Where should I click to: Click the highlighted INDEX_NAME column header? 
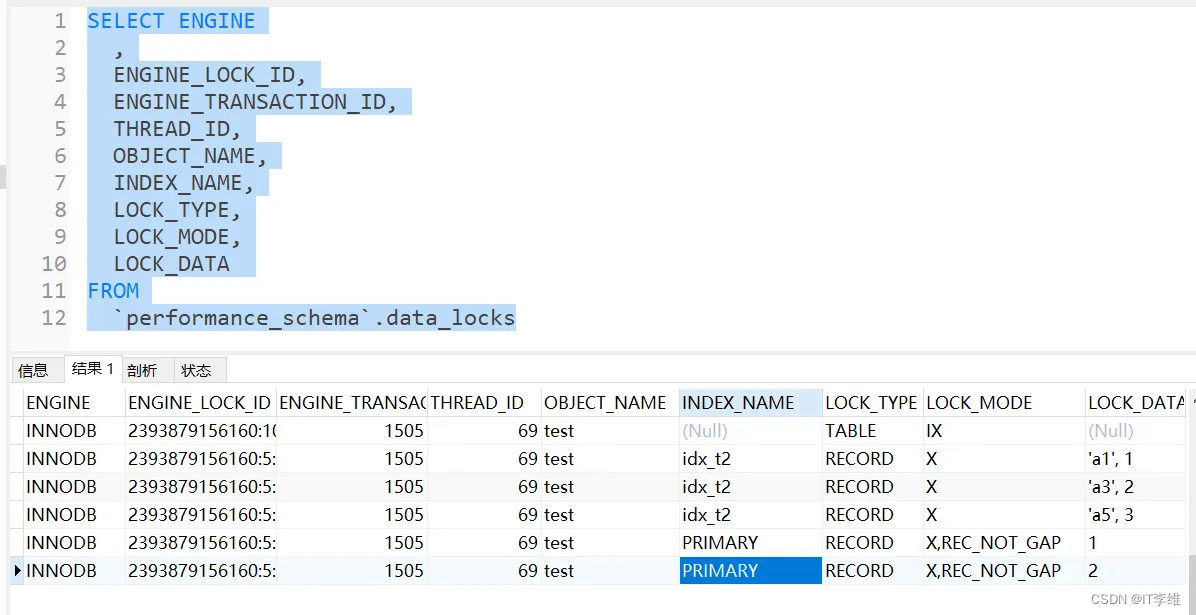point(751,402)
